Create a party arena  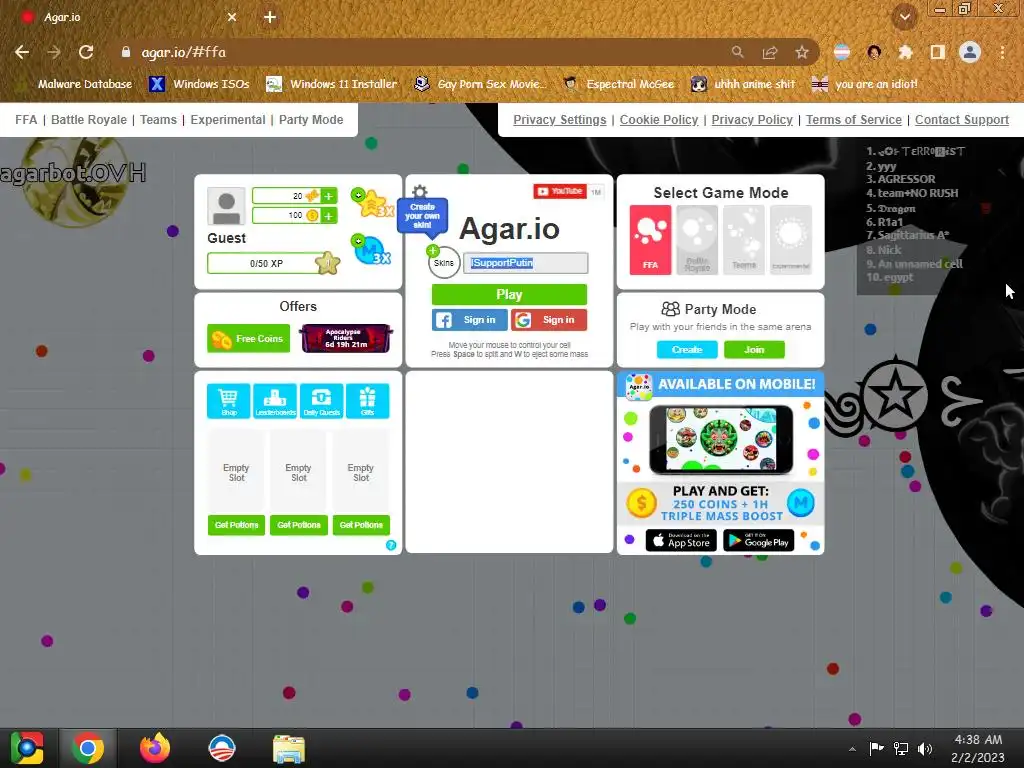[687, 349]
